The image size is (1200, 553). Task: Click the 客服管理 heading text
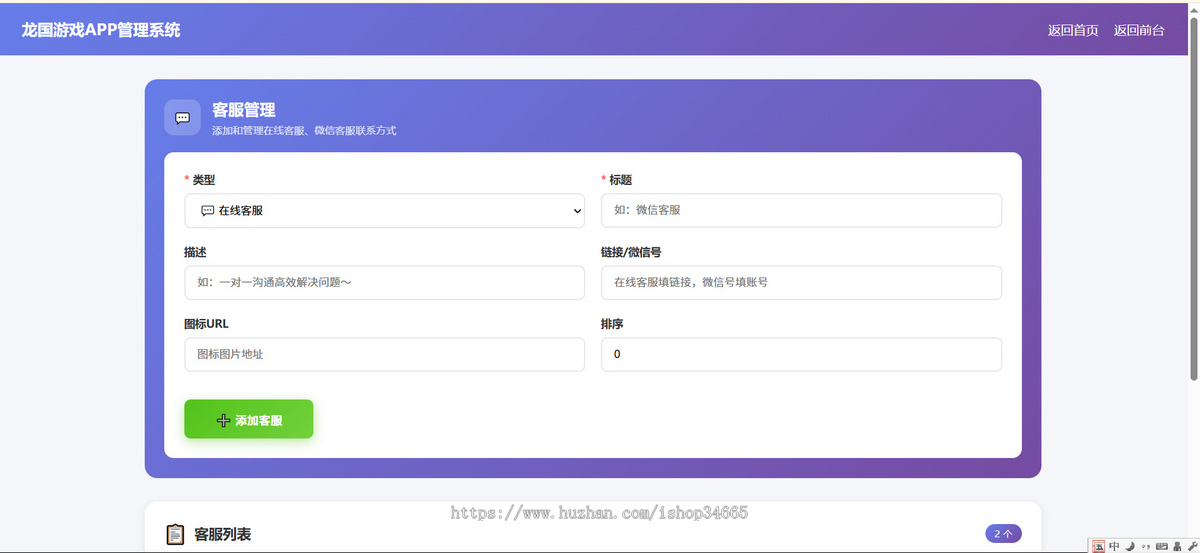click(243, 110)
